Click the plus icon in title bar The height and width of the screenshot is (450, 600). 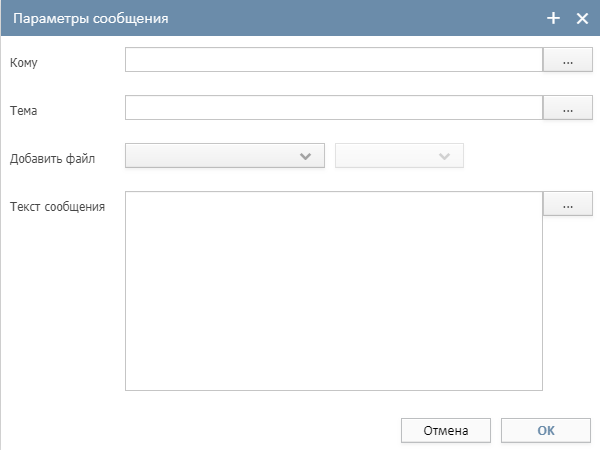click(554, 18)
